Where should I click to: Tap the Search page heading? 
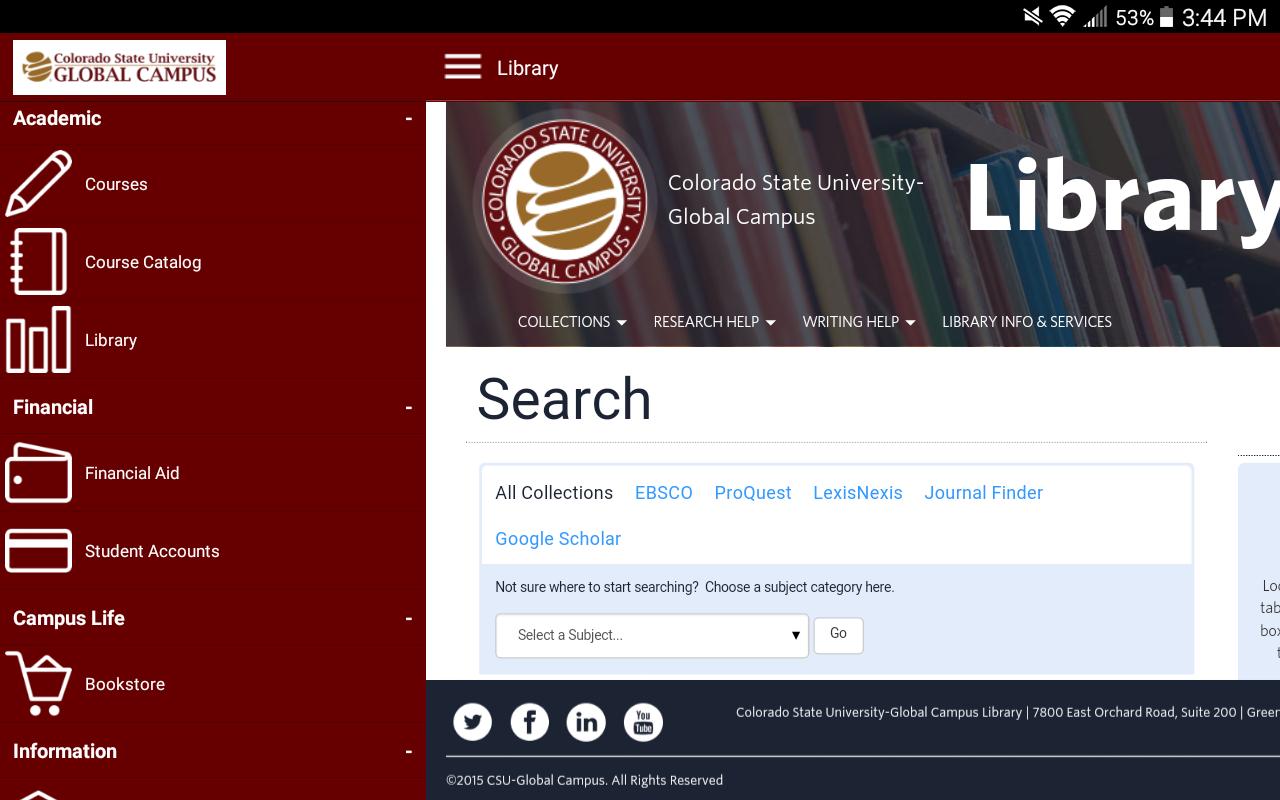(x=564, y=399)
